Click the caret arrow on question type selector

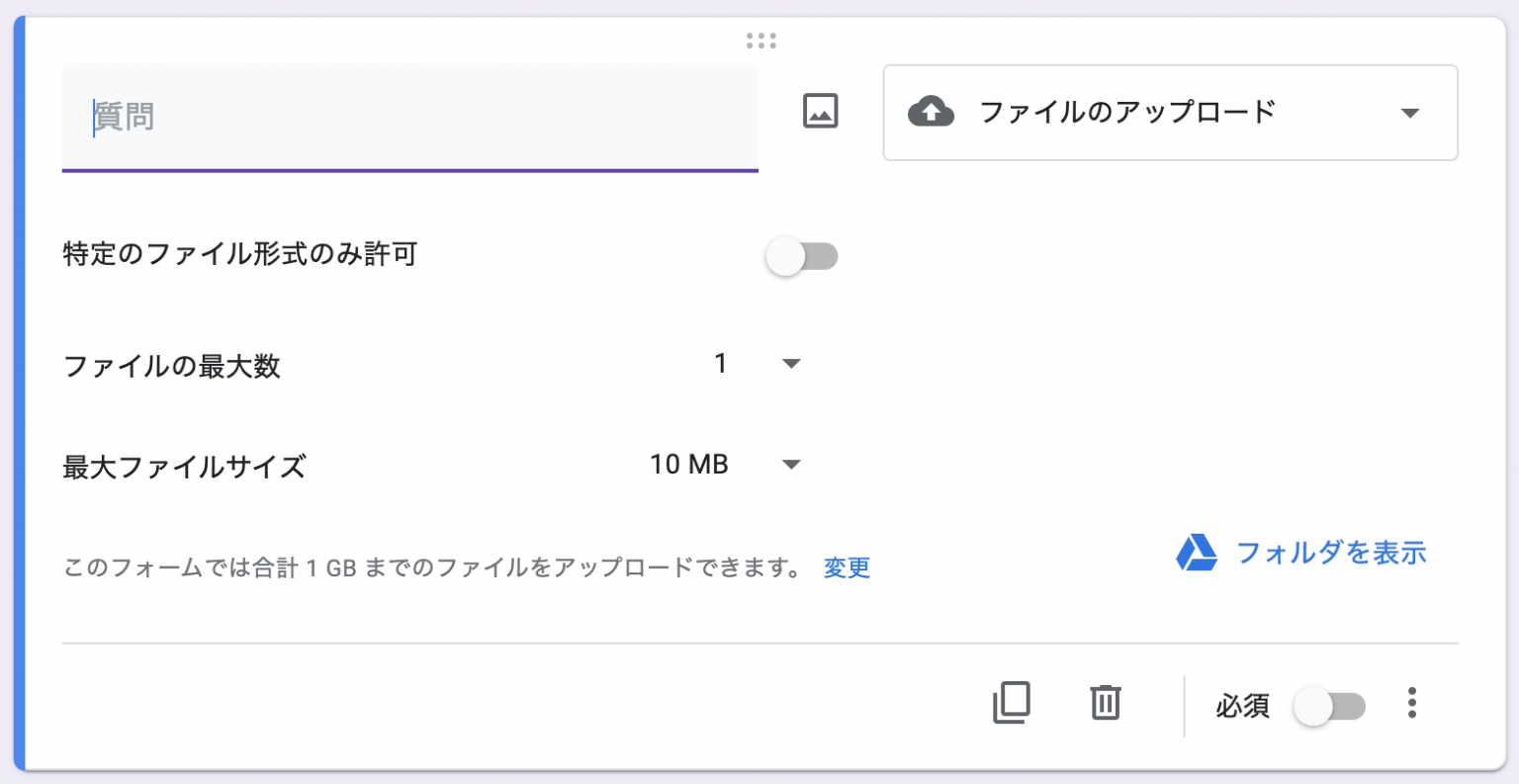tap(1410, 113)
